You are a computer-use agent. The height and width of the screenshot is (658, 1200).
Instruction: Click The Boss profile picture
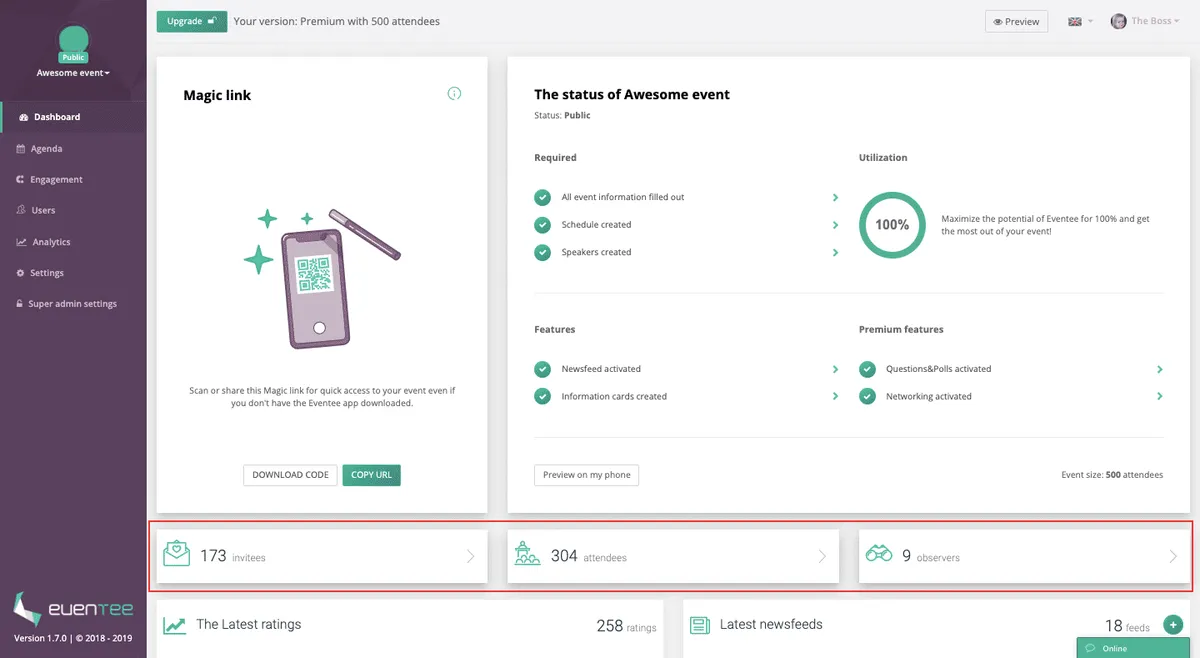click(1119, 21)
